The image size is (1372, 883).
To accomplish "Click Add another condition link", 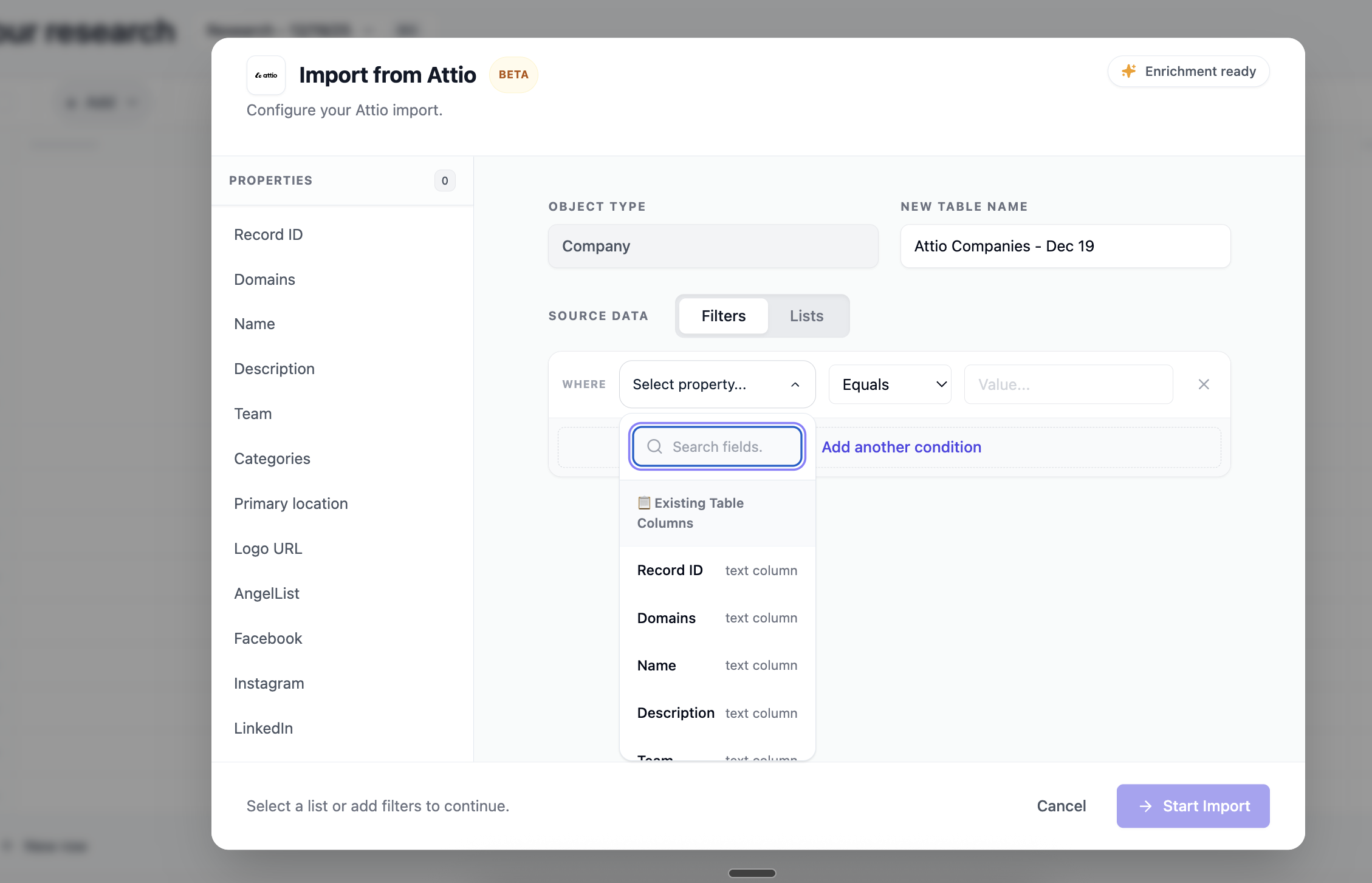I will (901, 447).
